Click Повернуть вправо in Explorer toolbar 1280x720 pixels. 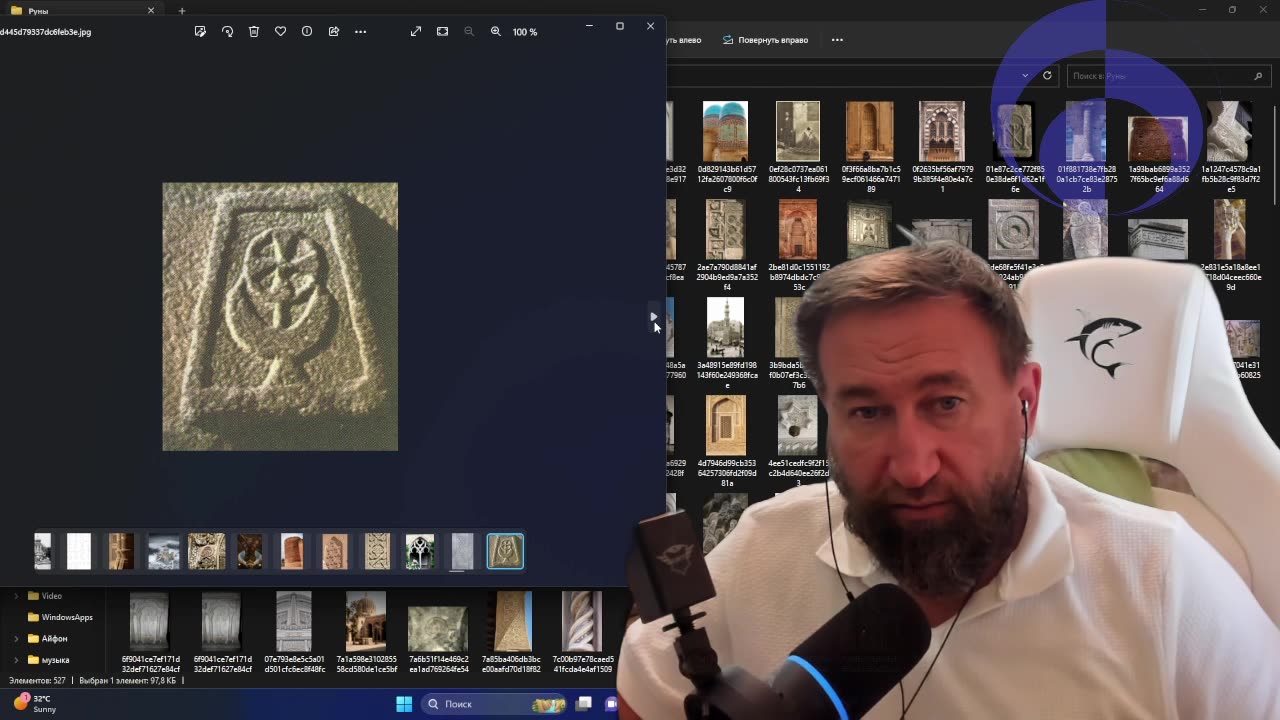coord(765,40)
